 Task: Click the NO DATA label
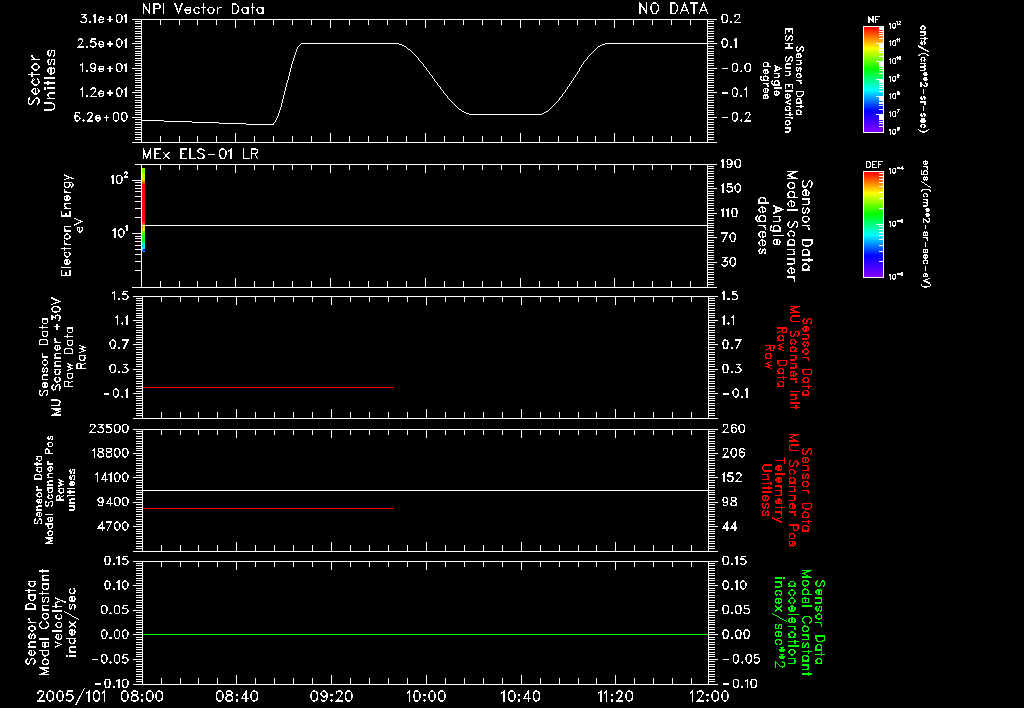673,9
